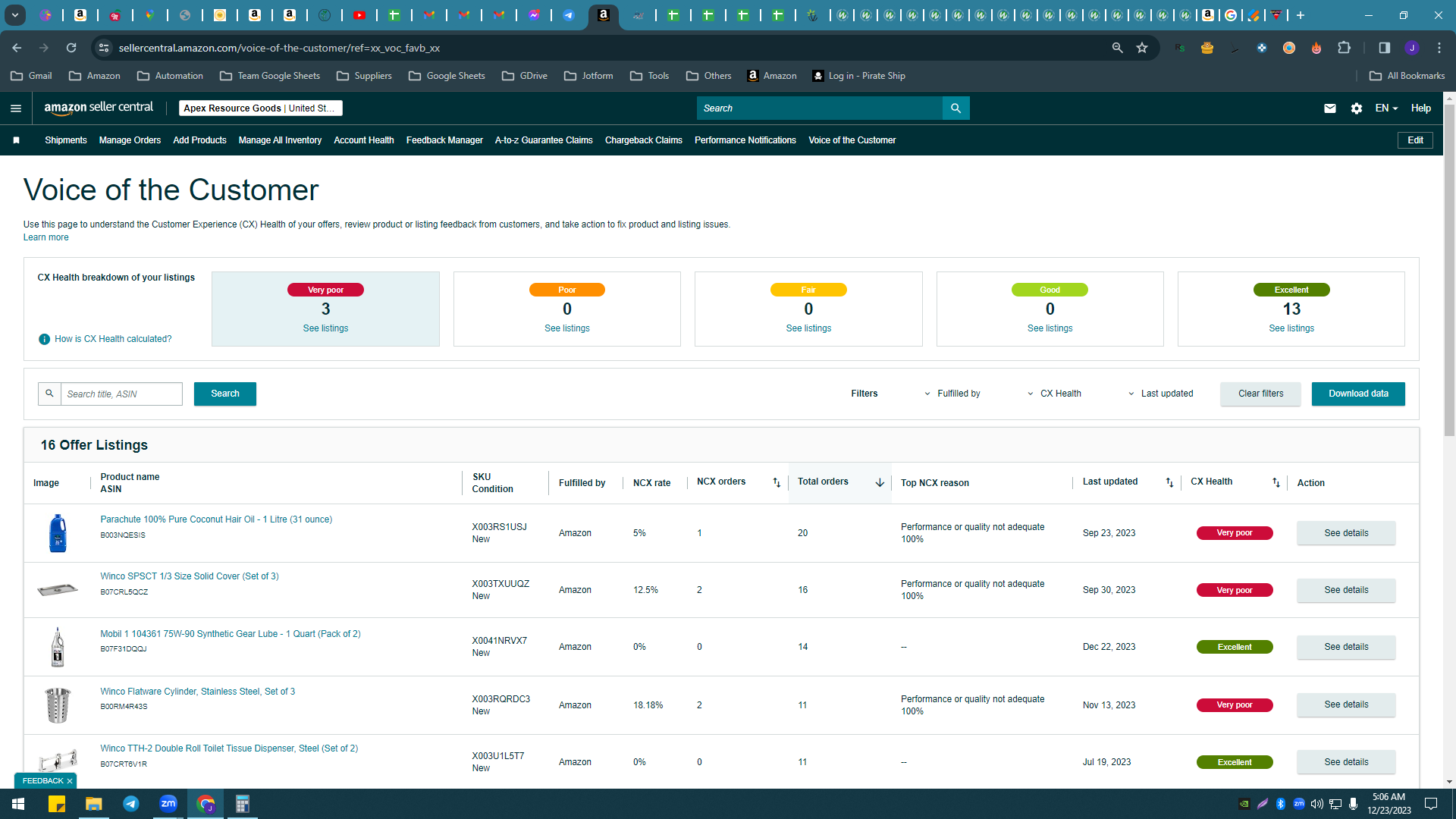Viewport: 1456px width, 819px height.
Task: Sort by CX Health column arrows
Action: 1276,482
